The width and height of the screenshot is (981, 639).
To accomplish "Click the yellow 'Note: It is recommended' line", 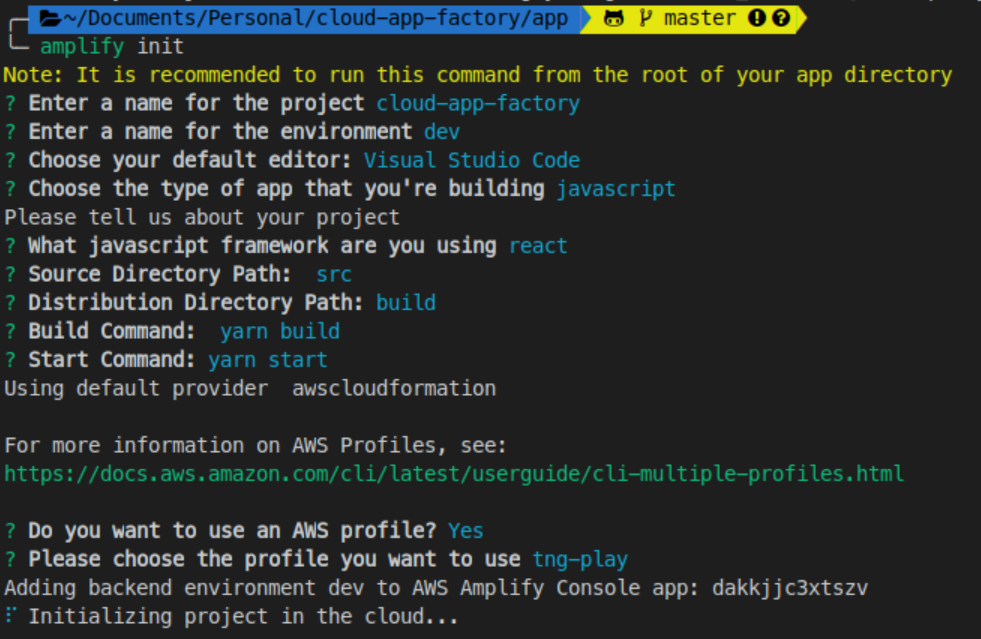I will coord(478,75).
